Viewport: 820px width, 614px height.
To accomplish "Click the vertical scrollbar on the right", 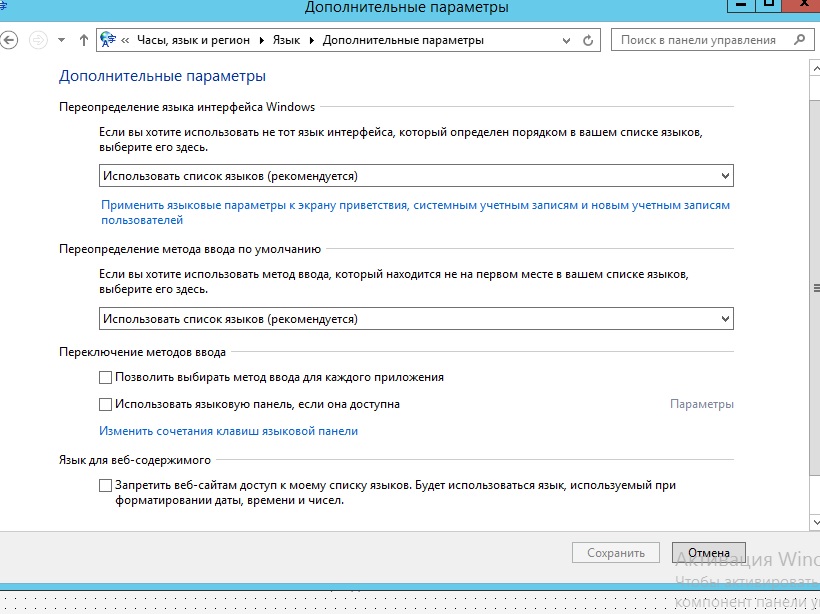I will [814, 288].
